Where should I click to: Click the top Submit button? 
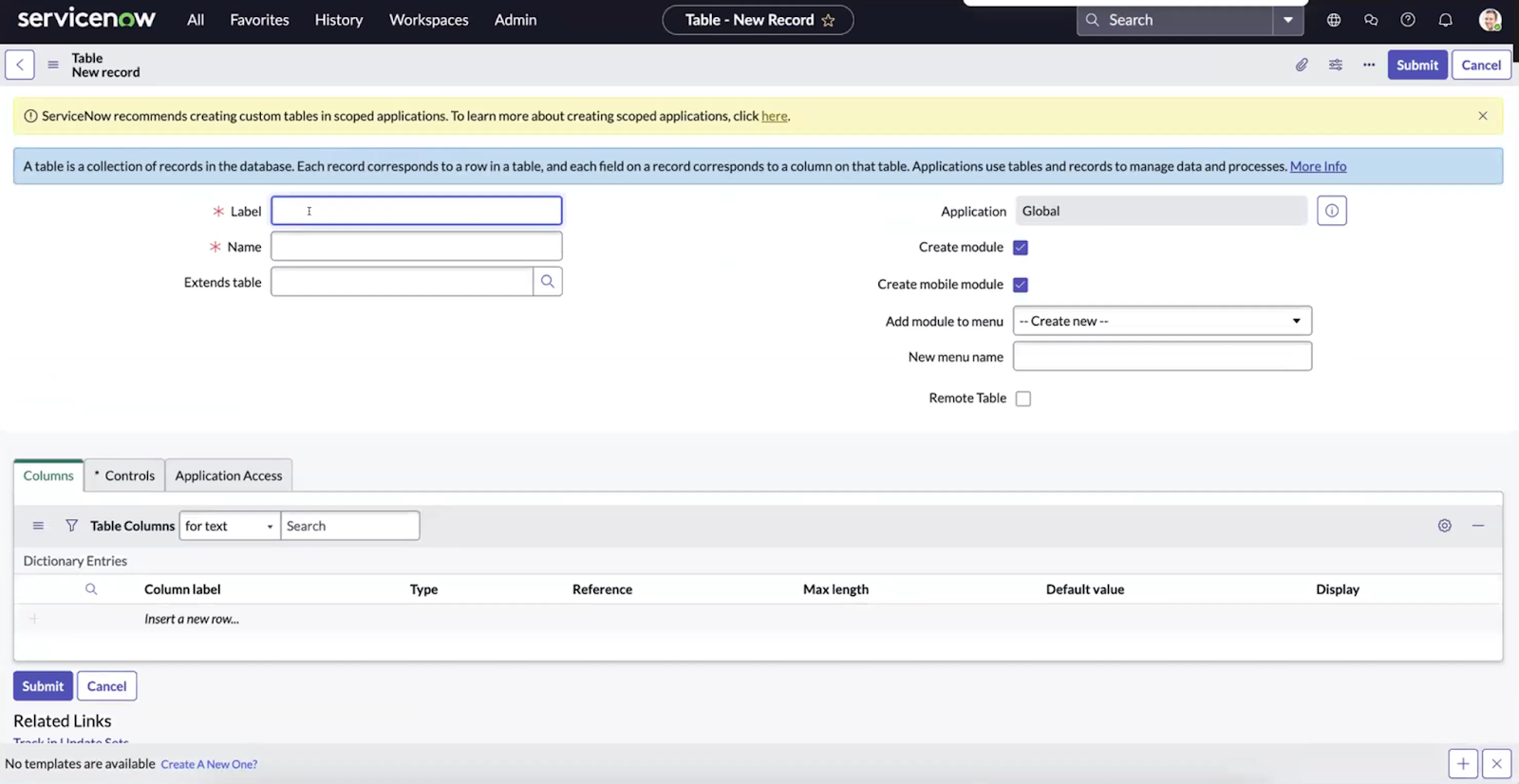(1416, 65)
